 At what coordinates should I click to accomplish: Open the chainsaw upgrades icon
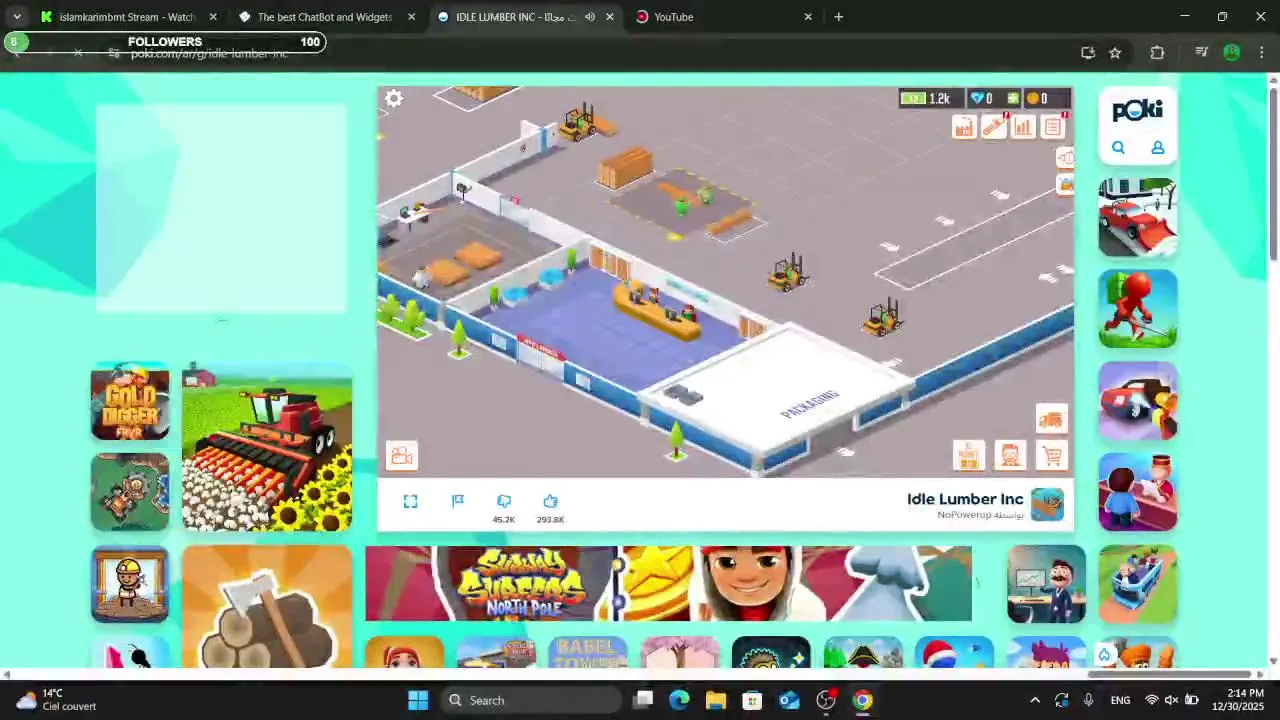994,127
